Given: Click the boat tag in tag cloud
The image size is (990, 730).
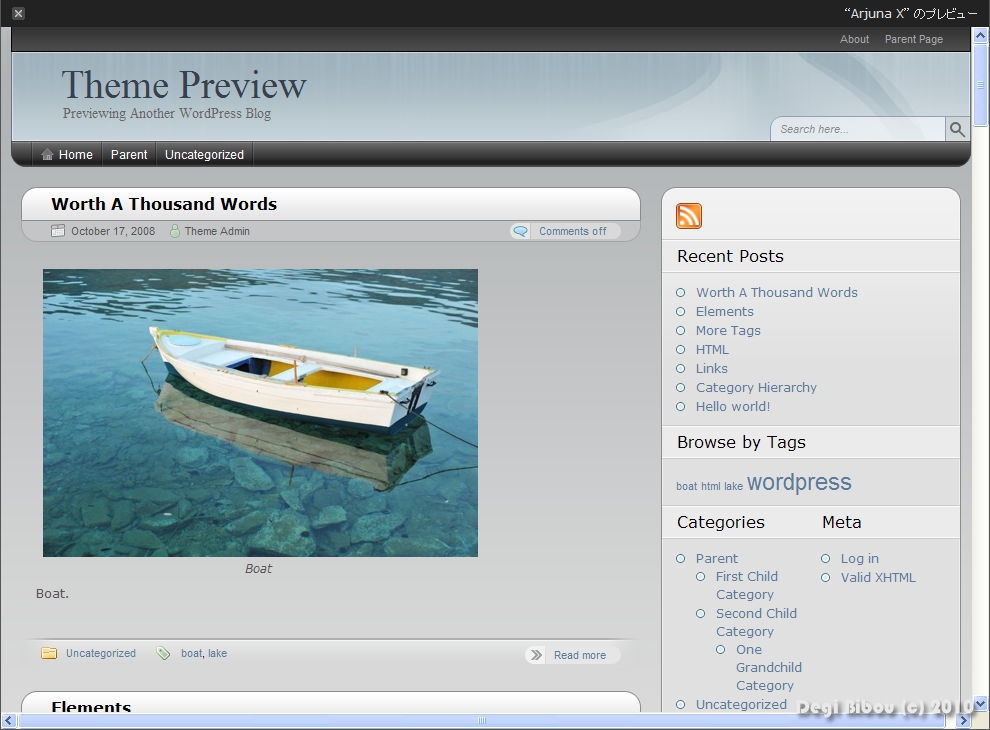Looking at the screenshot, I should [686, 486].
